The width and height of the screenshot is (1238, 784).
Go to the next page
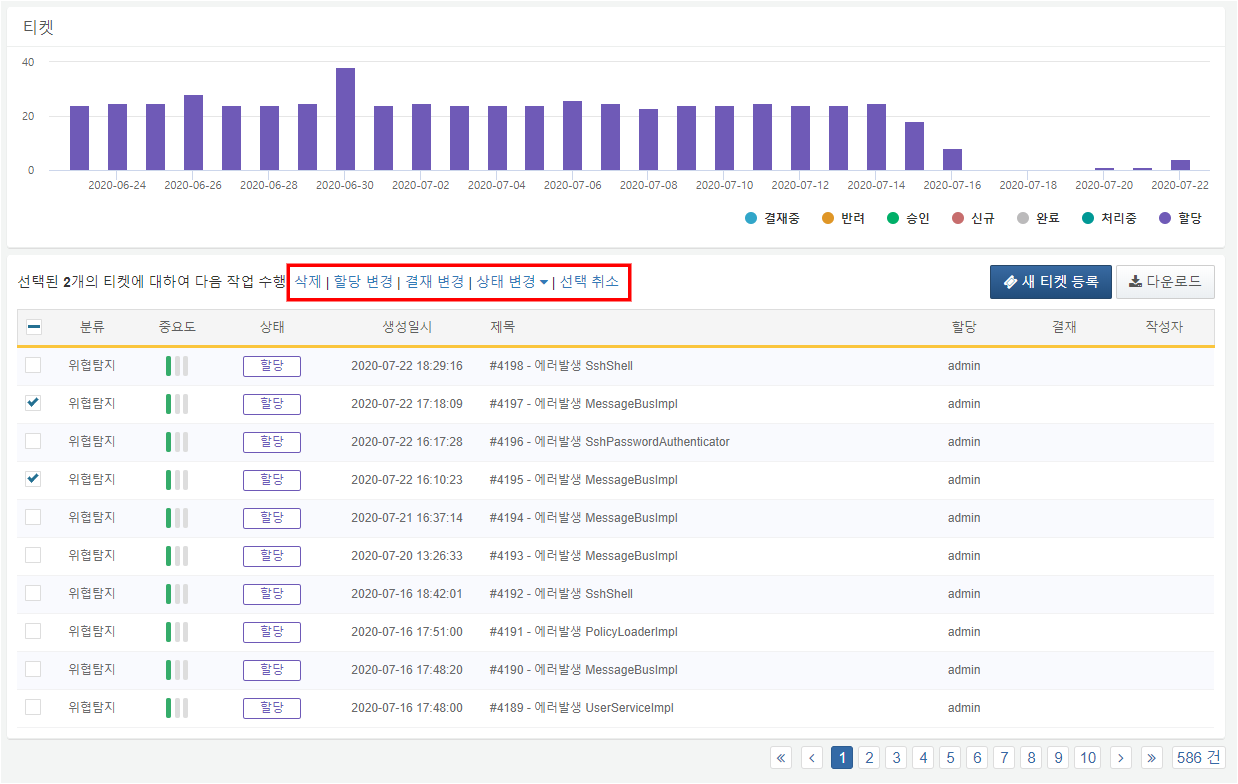point(1121,758)
